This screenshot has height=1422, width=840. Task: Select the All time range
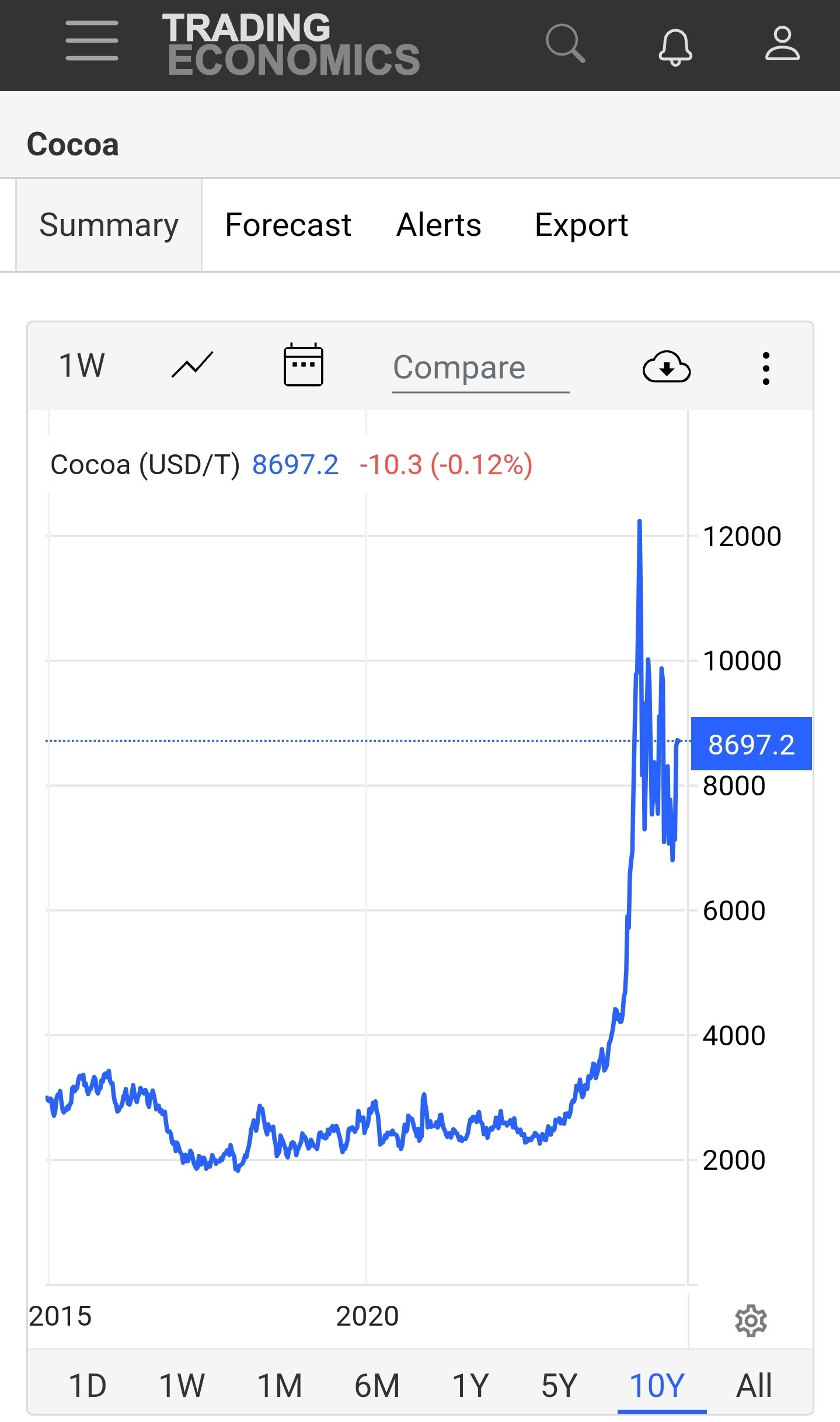point(754,1385)
